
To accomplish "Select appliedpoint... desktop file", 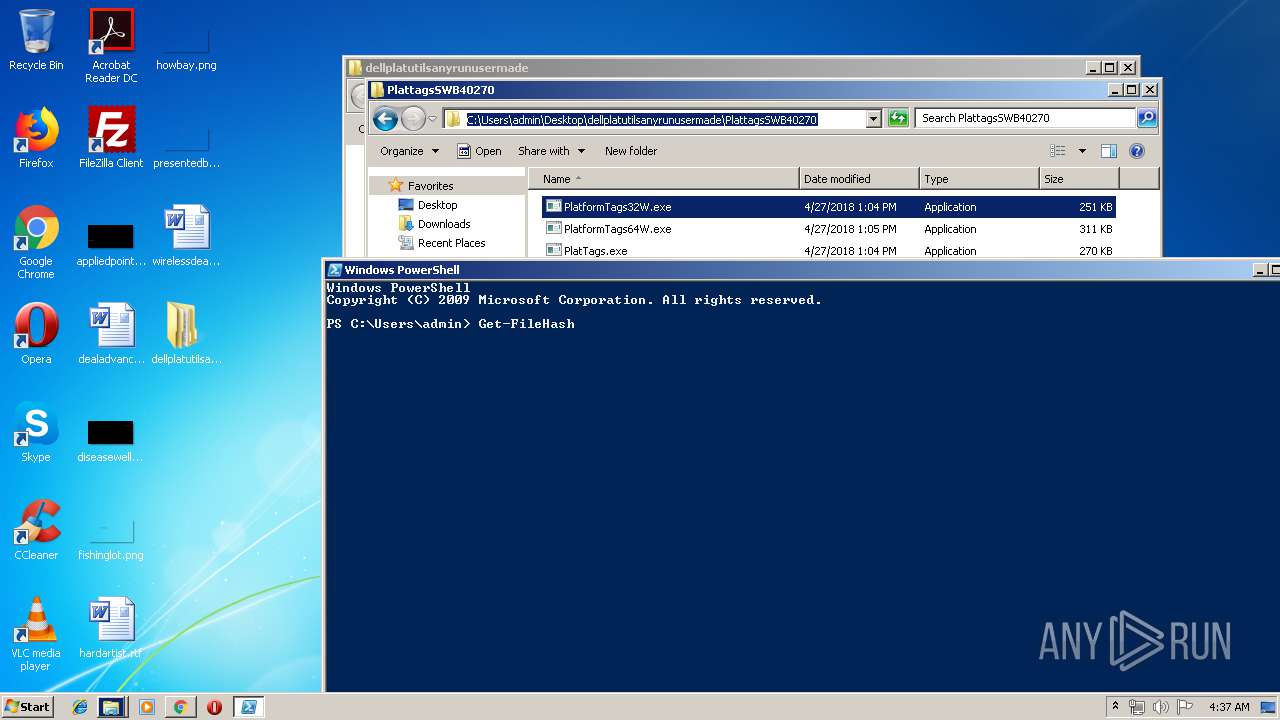I will pyautogui.click(x=111, y=243).
